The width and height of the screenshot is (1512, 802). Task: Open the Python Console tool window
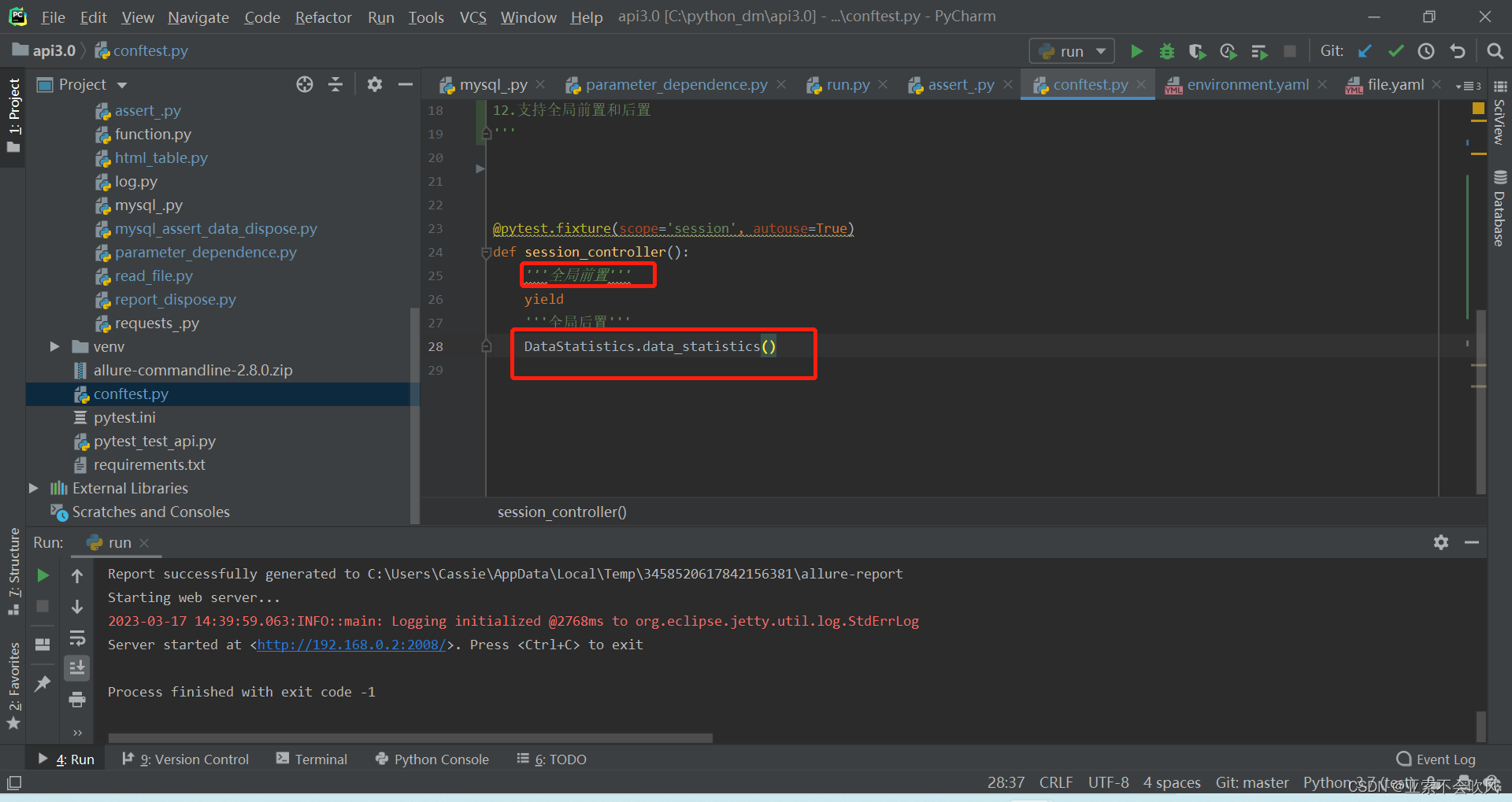432,759
